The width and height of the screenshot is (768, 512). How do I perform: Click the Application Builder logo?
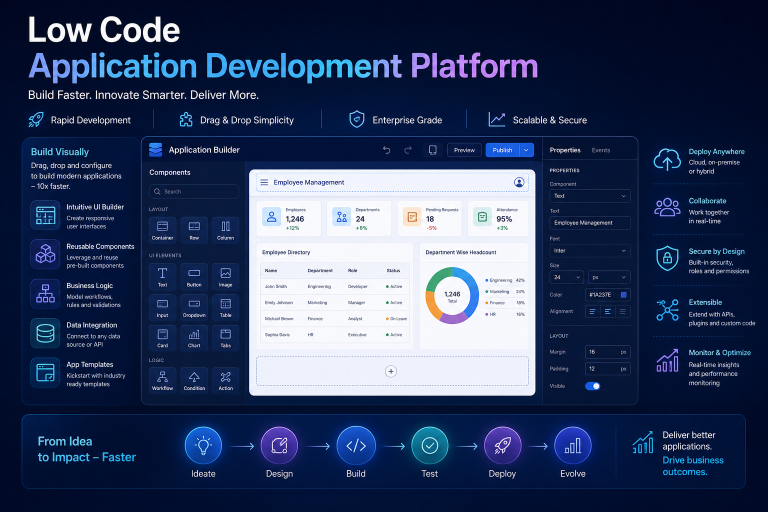click(156, 150)
